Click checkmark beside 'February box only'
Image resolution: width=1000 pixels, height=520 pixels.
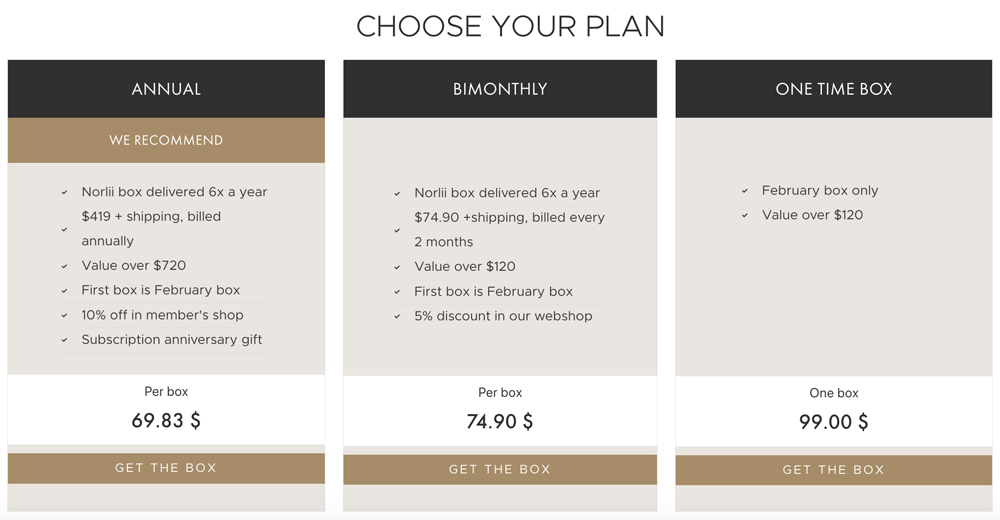(x=744, y=191)
